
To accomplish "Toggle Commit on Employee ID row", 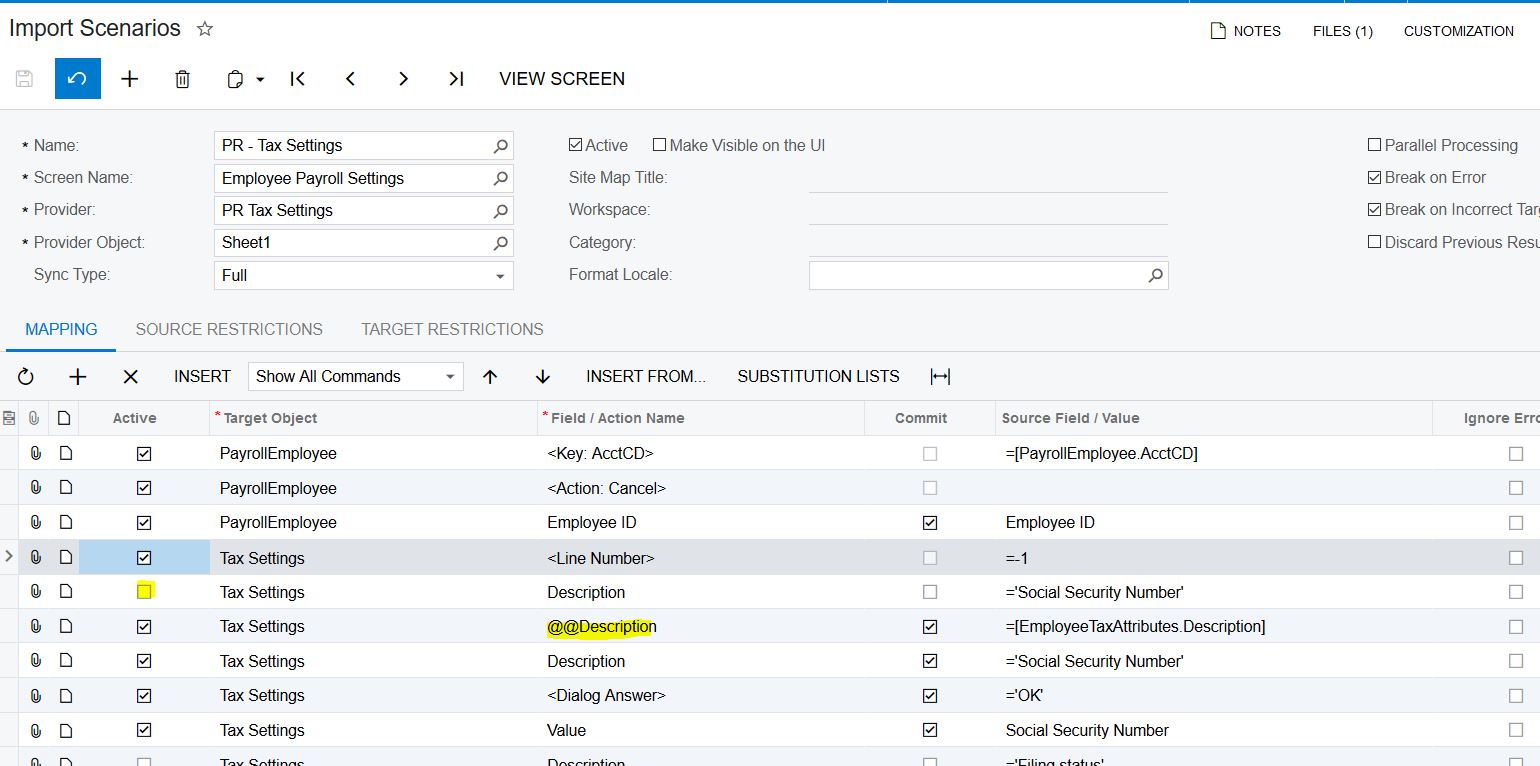I will (x=930, y=523).
